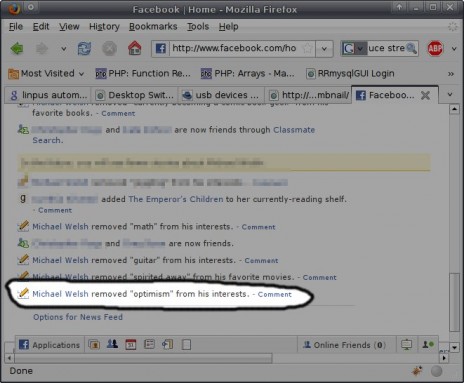Show more bookmarks with the chevron

click(451, 74)
